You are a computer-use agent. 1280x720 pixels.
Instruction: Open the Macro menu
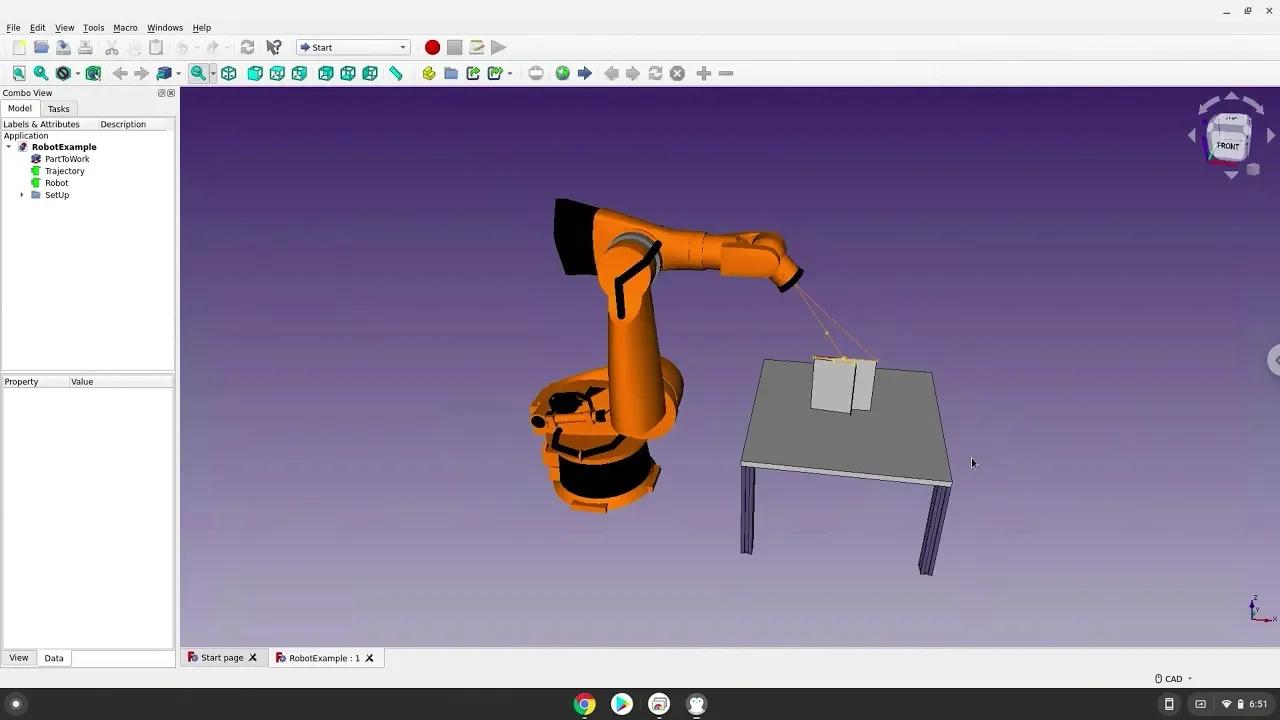pos(125,27)
